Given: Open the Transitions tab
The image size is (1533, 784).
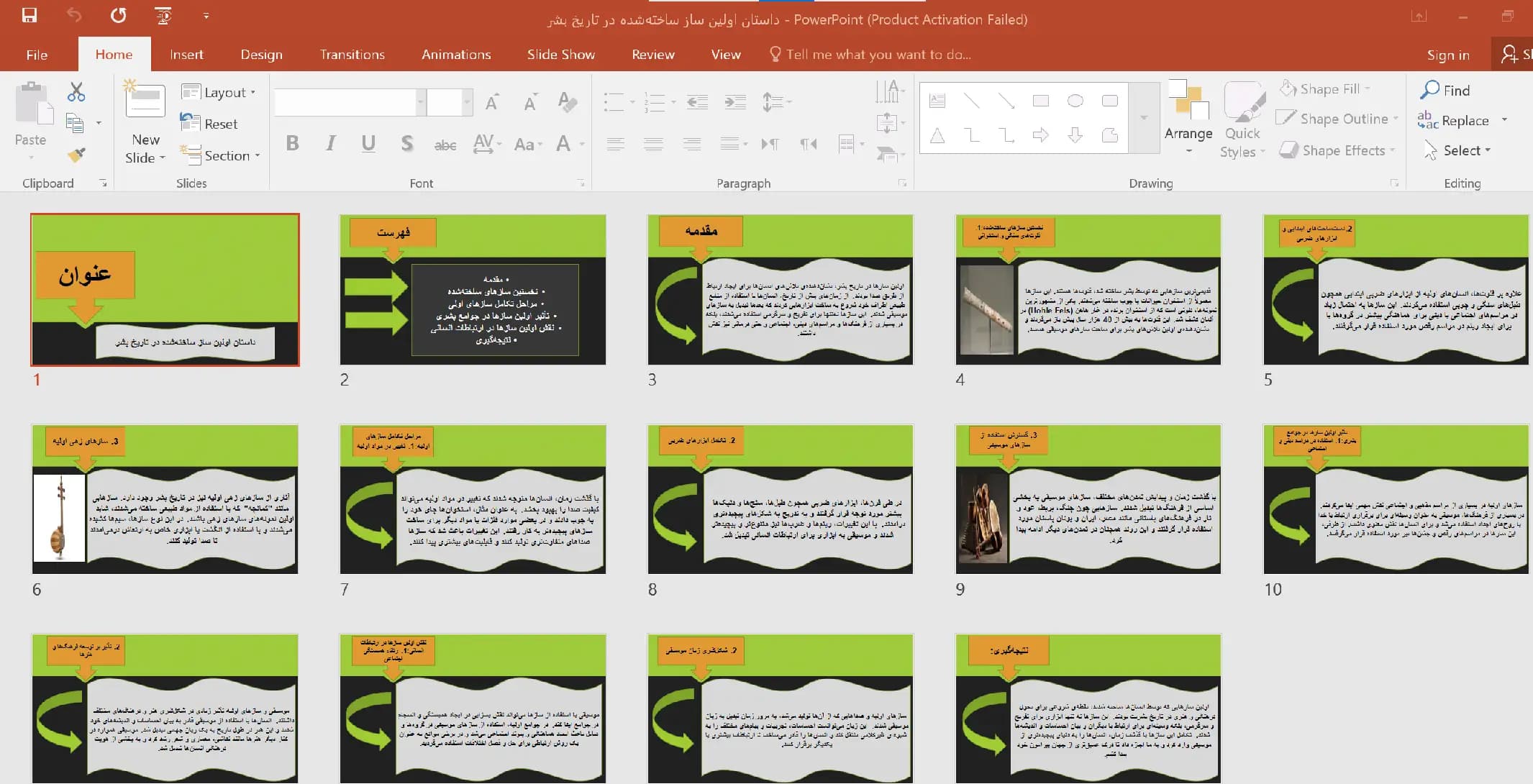Looking at the screenshot, I should coord(352,55).
